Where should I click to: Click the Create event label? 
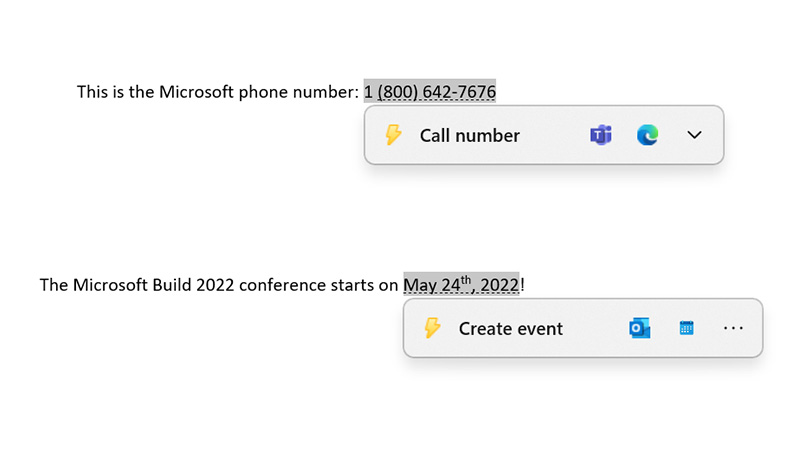coord(510,328)
